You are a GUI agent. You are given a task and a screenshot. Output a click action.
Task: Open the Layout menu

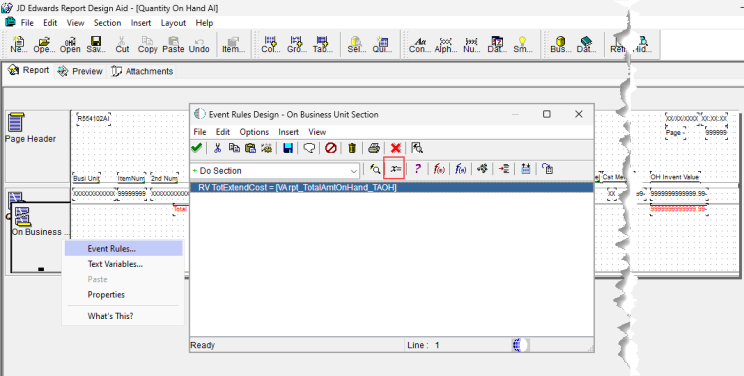(x=173, y=23)
